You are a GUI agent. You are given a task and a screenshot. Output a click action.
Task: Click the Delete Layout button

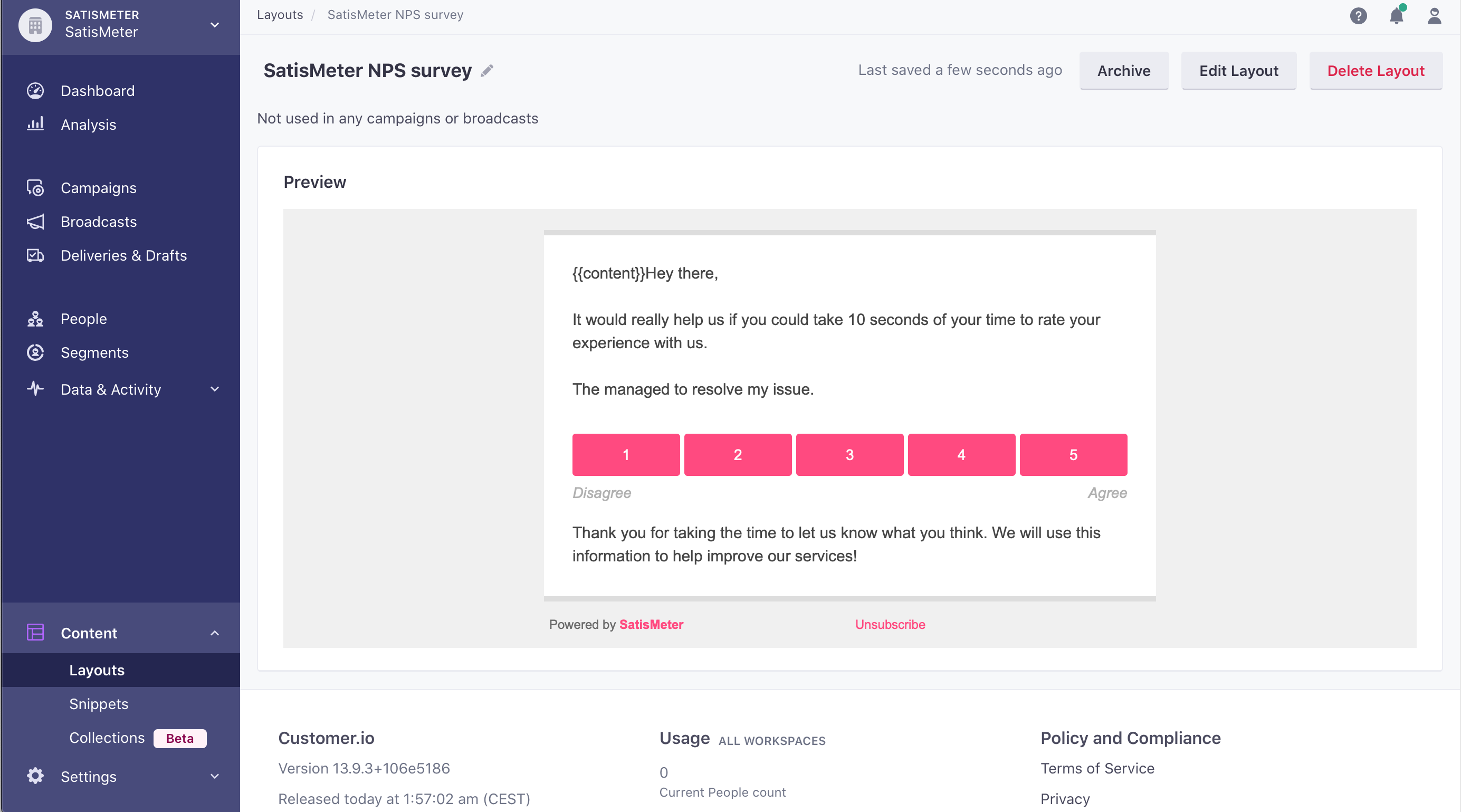(1376, 70)
